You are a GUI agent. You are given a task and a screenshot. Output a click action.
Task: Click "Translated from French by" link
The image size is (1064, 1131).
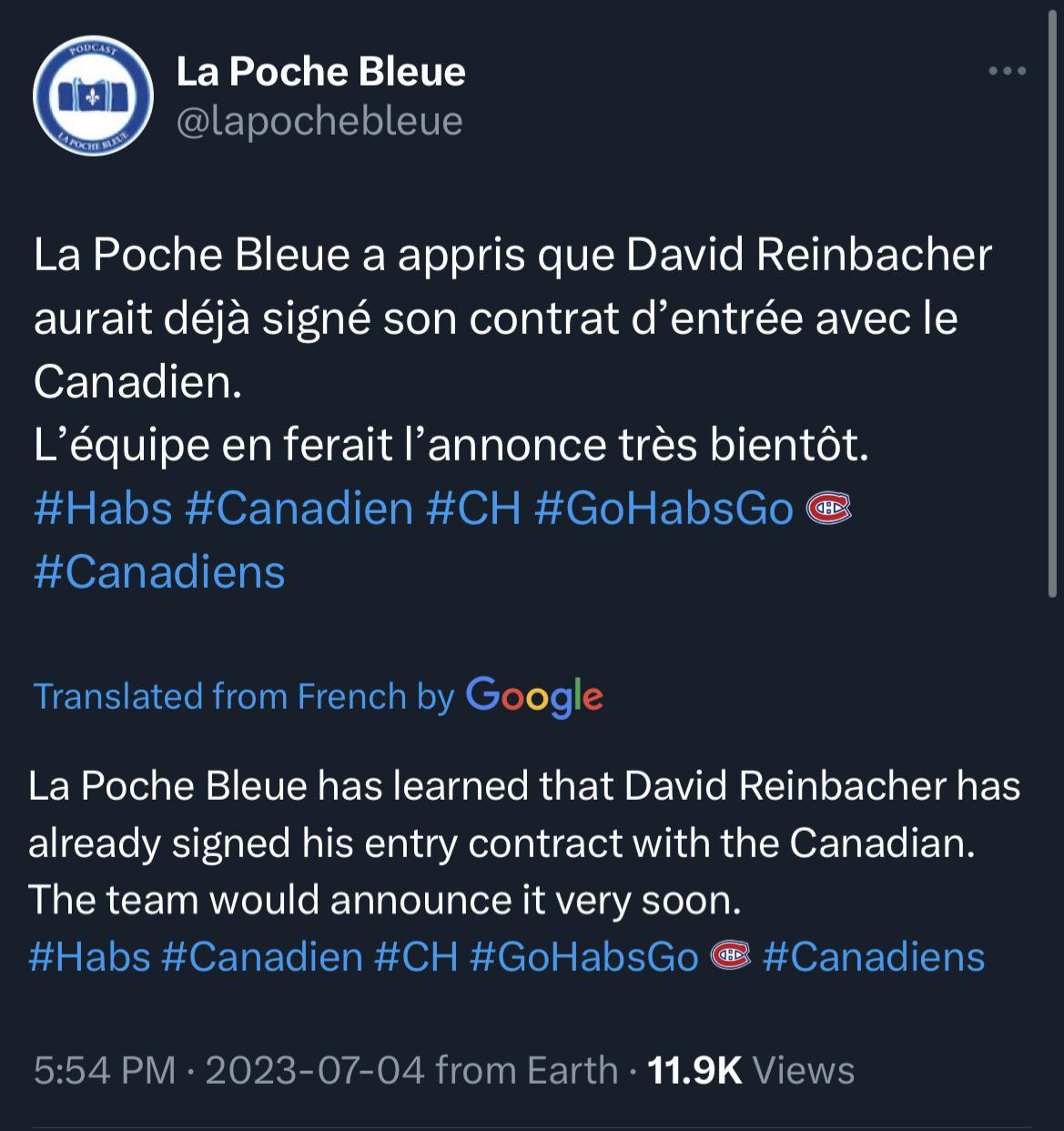click(x=243, y=696)
